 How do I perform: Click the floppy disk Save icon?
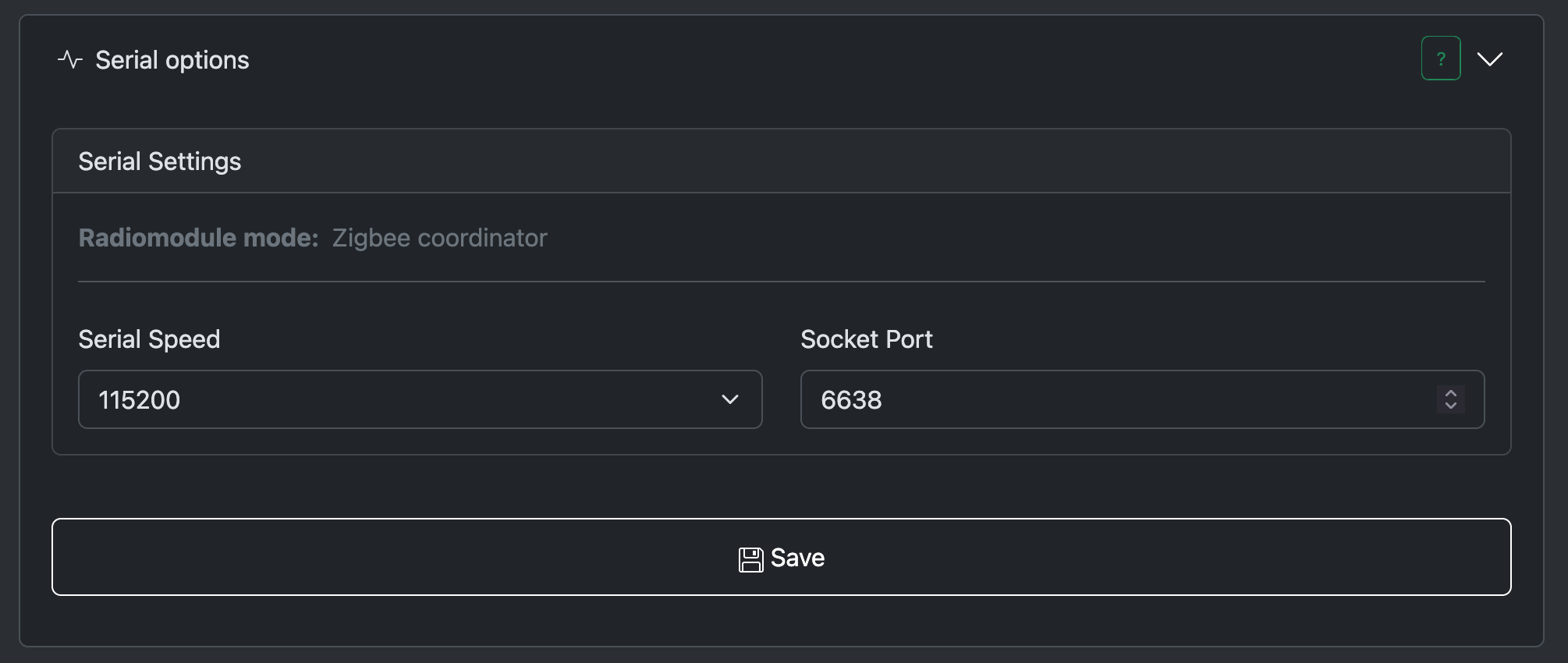750,559
